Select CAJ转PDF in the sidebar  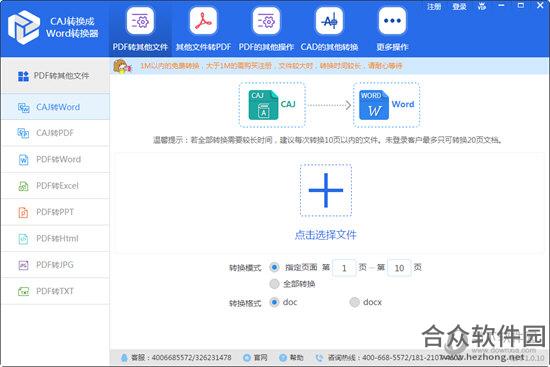[55, 133]
